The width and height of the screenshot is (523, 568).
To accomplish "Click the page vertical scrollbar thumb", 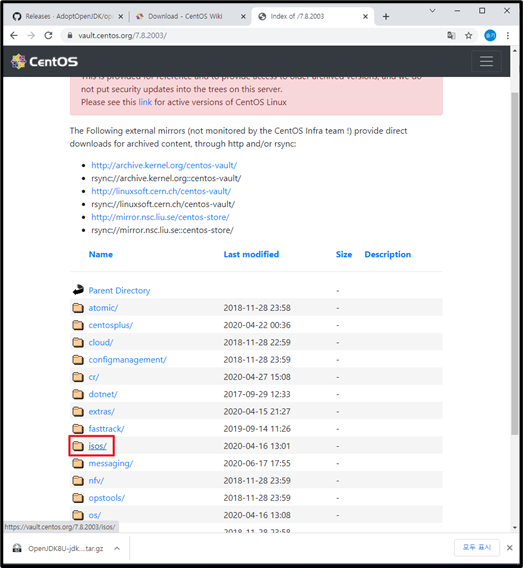I will [515, 263].
